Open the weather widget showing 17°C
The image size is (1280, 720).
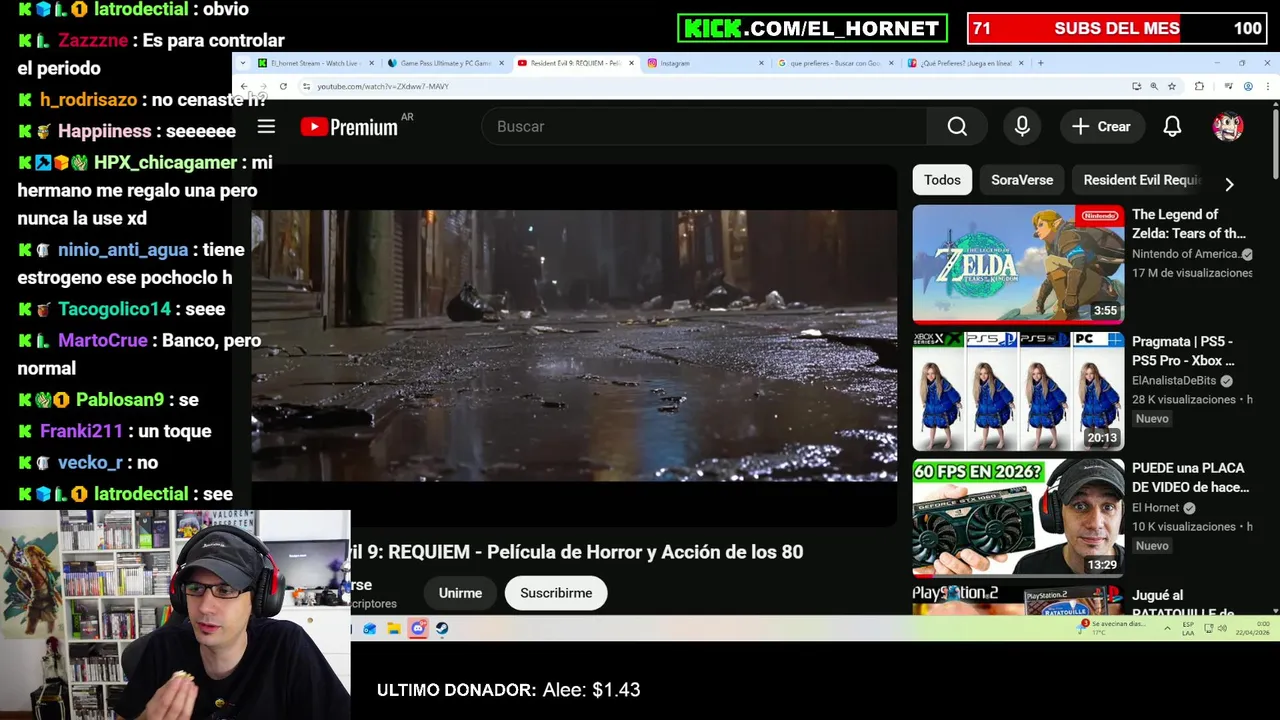[1112, 628]
